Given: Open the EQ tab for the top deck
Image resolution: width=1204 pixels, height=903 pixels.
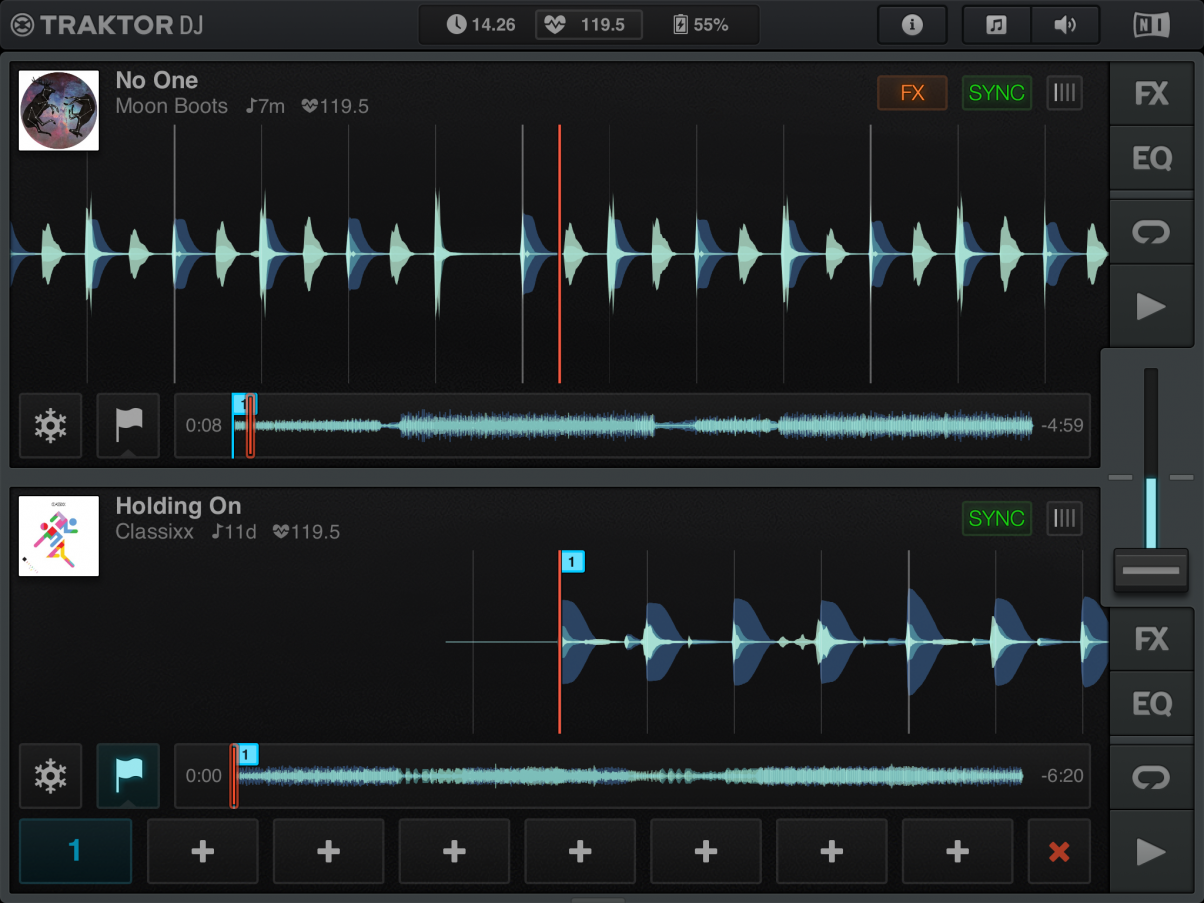Looking at the screenshot, I should [x=1152, y=158].
